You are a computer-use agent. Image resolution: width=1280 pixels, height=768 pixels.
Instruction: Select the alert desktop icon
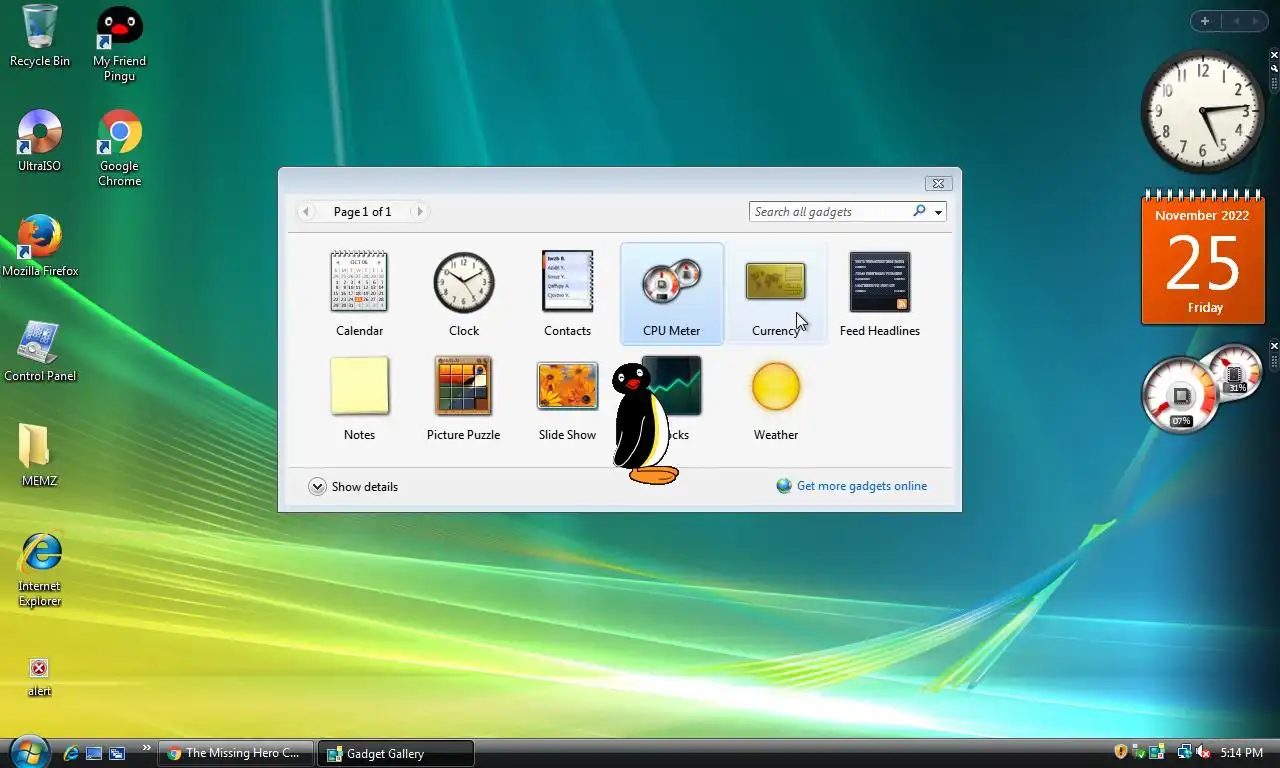tap(39, 677)
